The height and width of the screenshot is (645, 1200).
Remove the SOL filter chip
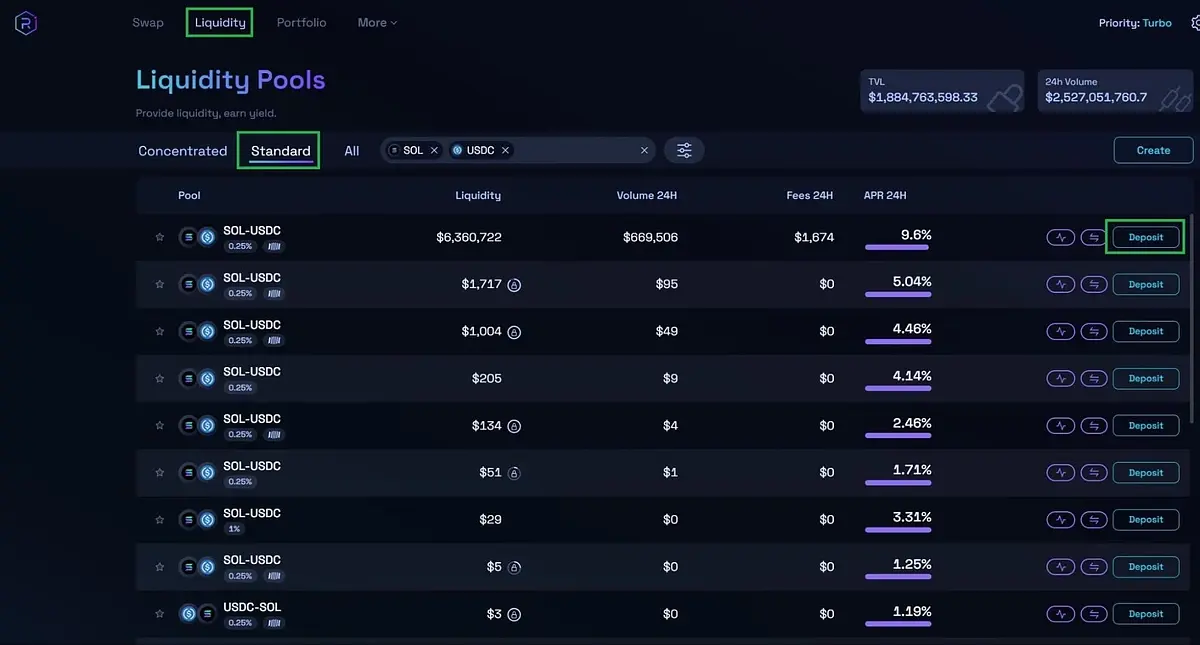(x=434, y=150)
